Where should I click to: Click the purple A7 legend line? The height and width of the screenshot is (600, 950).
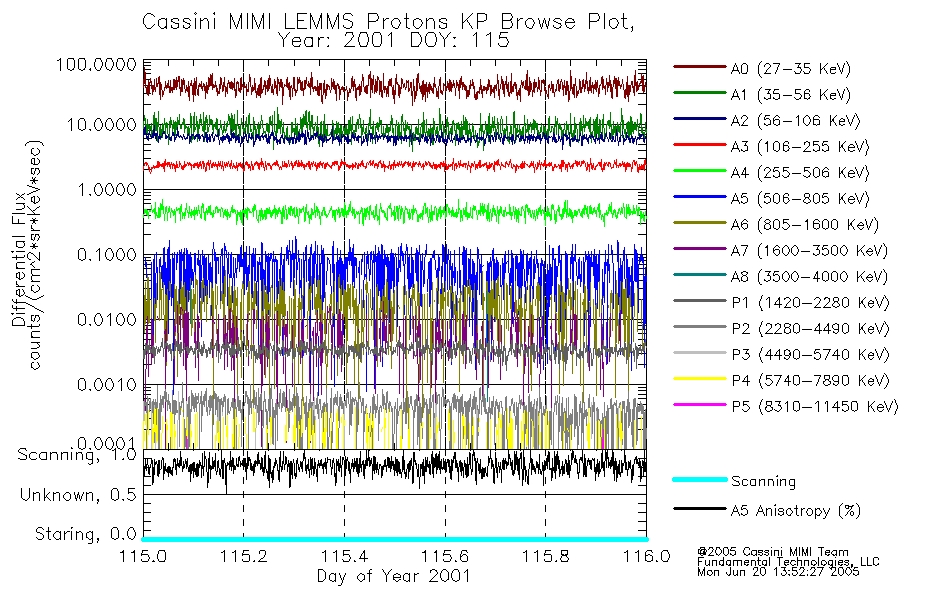(x=700, y=248)
